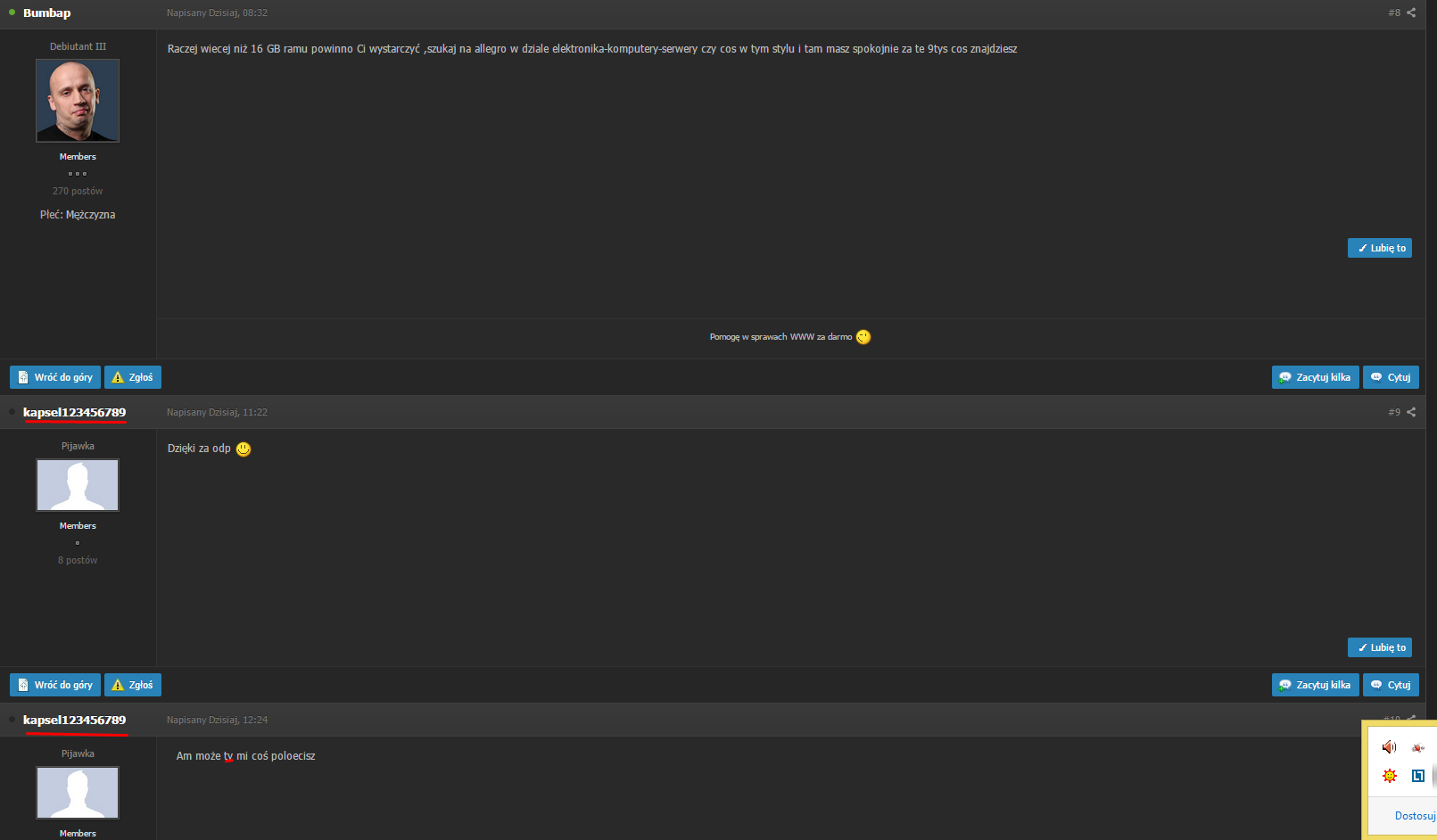The width and height of the screenshot is (1437, 840).
Task: Click the 270 postów count text
Action: click(78, 191)
